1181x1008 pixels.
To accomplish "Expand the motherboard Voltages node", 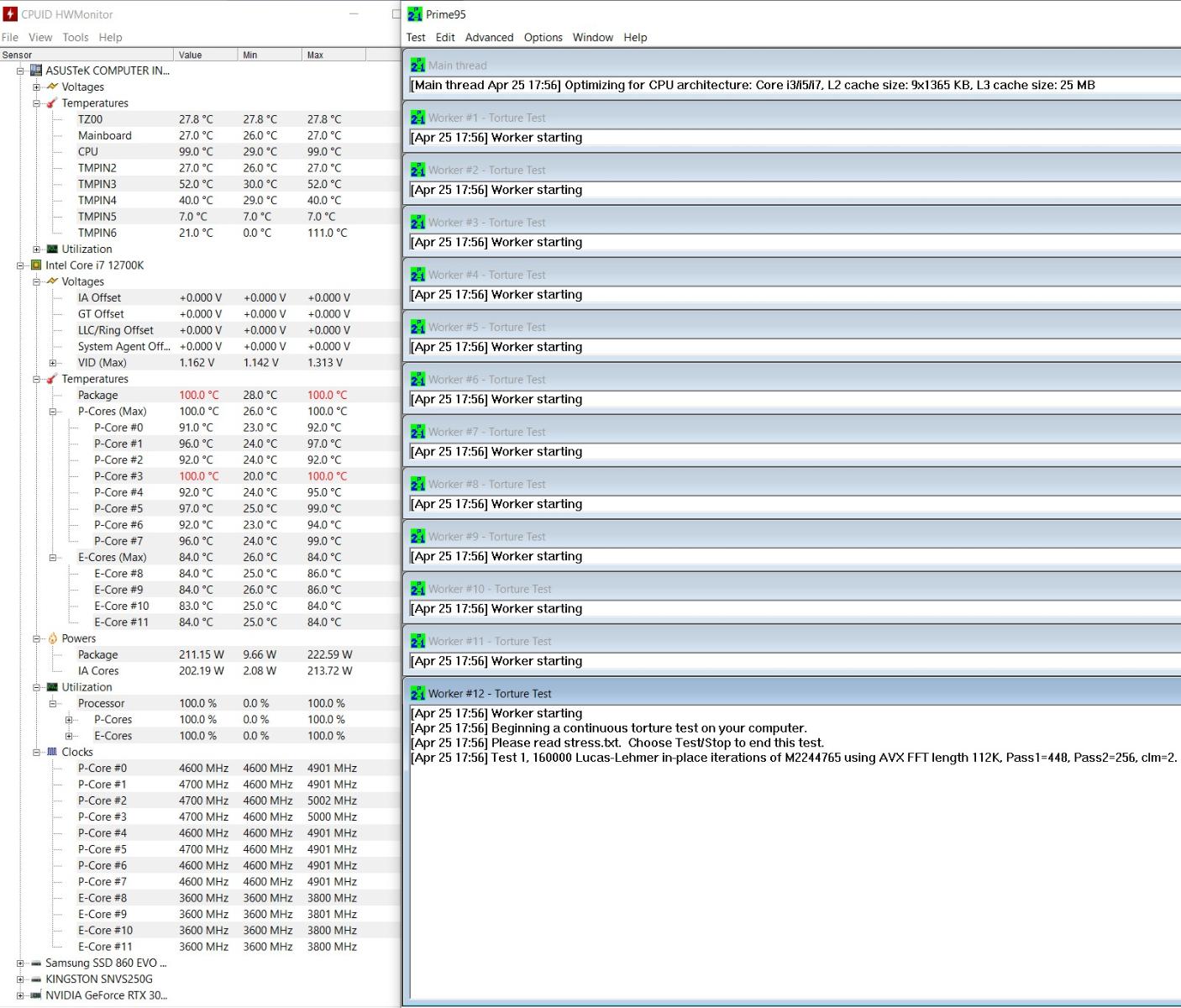I will [x=36, y=87].
